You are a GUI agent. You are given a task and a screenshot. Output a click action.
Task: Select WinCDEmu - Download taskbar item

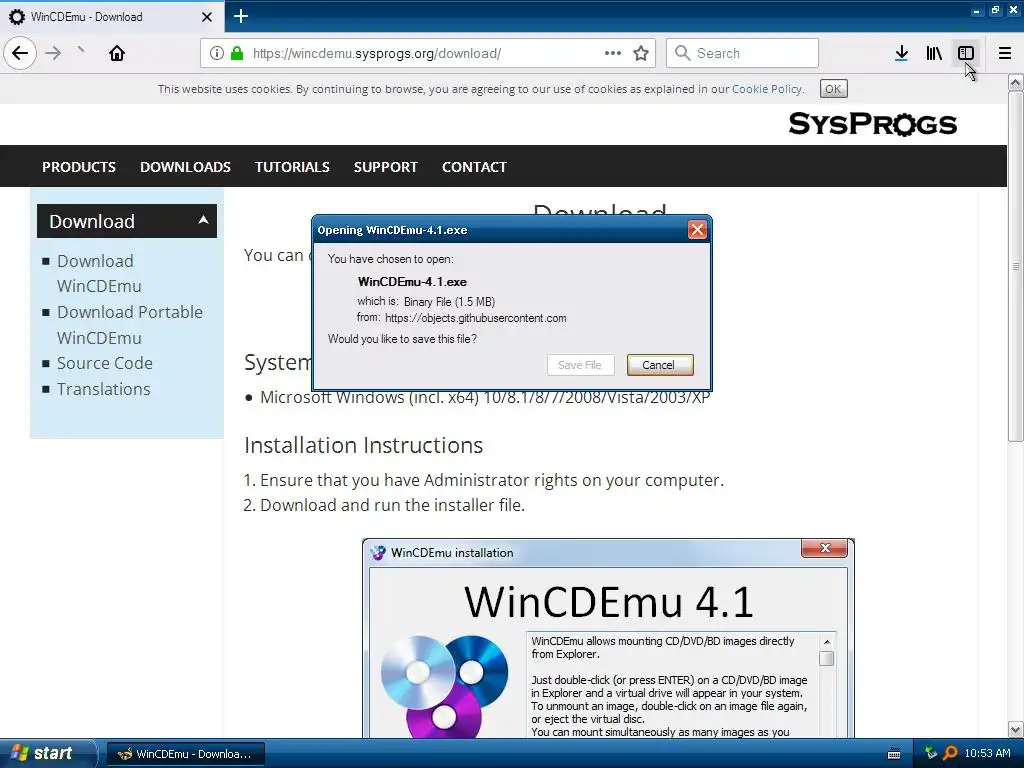point(185,754)
